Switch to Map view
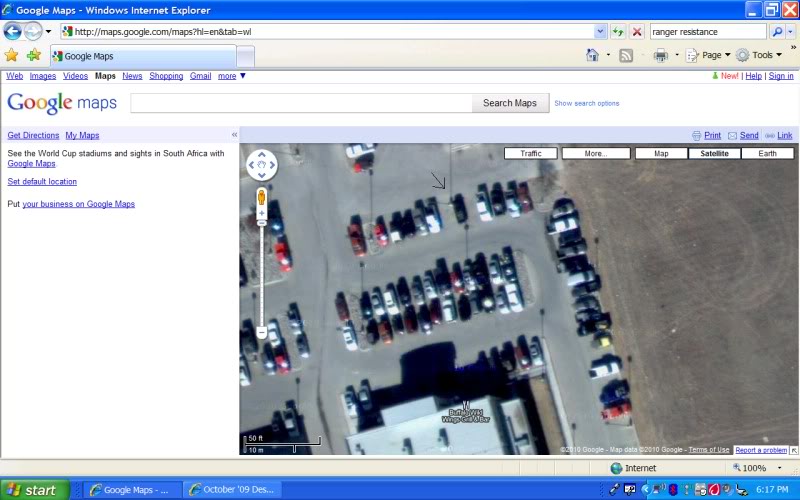This screenshot has height=500, width=800. (x=661, y=153)
